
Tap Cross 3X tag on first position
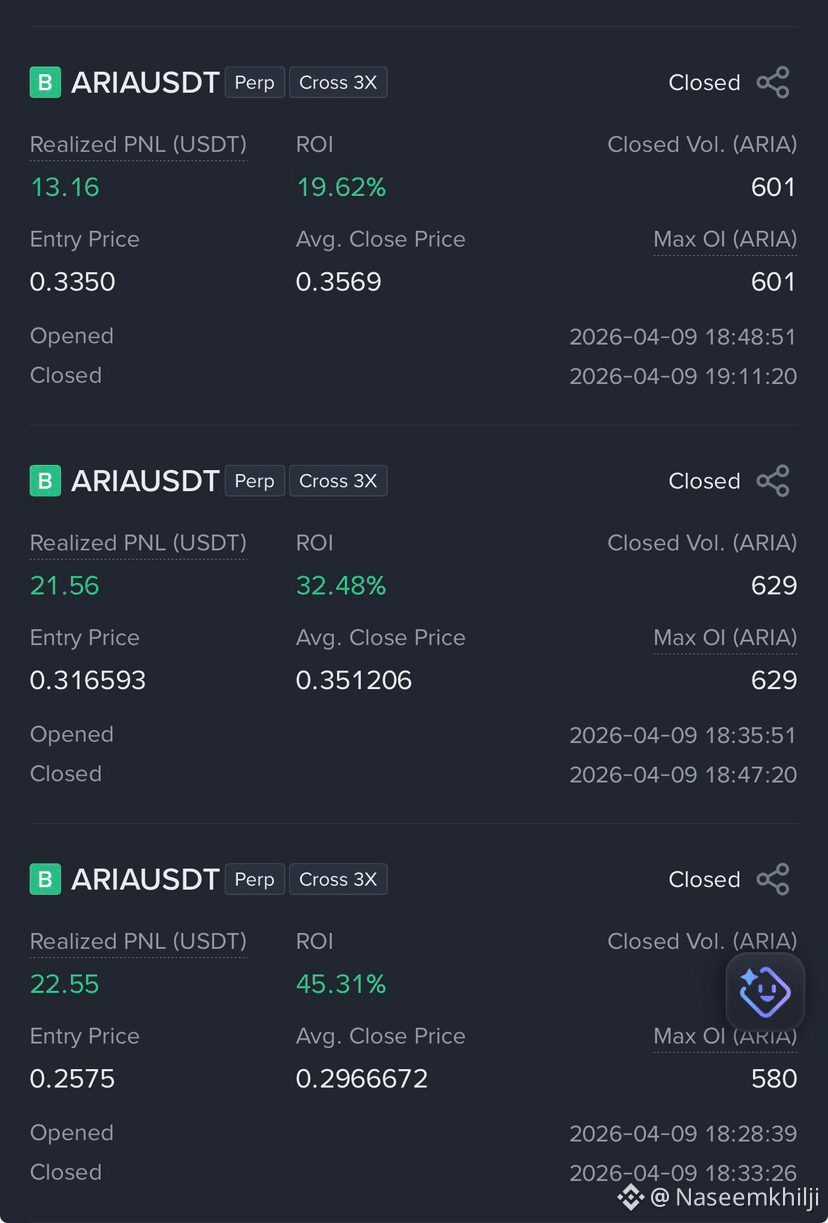pyautogui.click(x=338, y=82)
